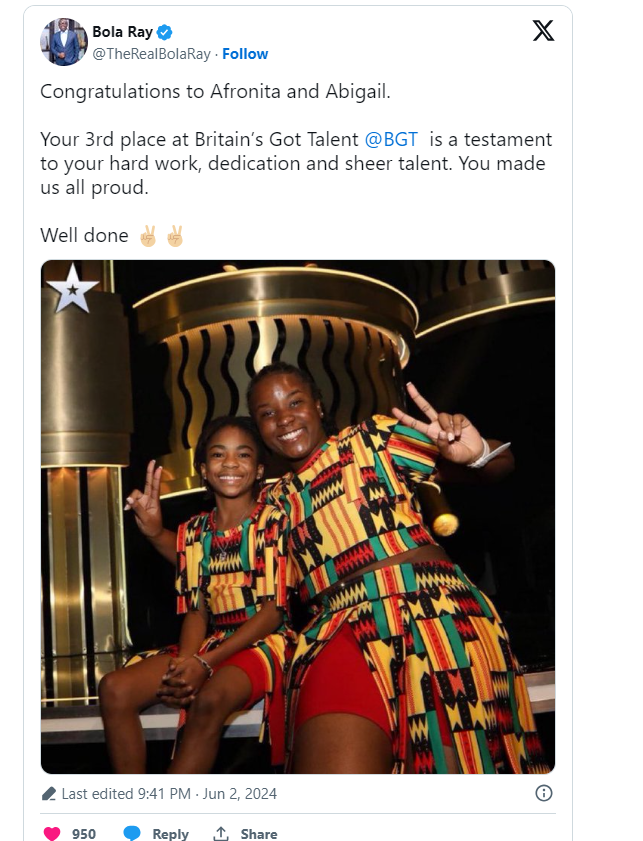
Task: Click the white star icon on the photo
Action: click(73, 290)
